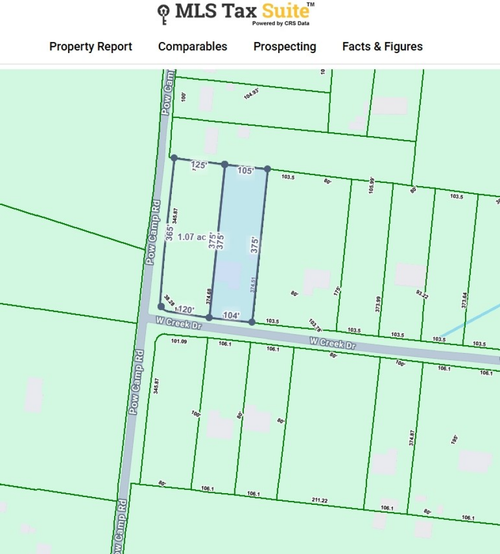This screenshot has width=500, height=554.
Task: Click the MLS Tax Suite key logo icon
Action: (x=163, y=15)
